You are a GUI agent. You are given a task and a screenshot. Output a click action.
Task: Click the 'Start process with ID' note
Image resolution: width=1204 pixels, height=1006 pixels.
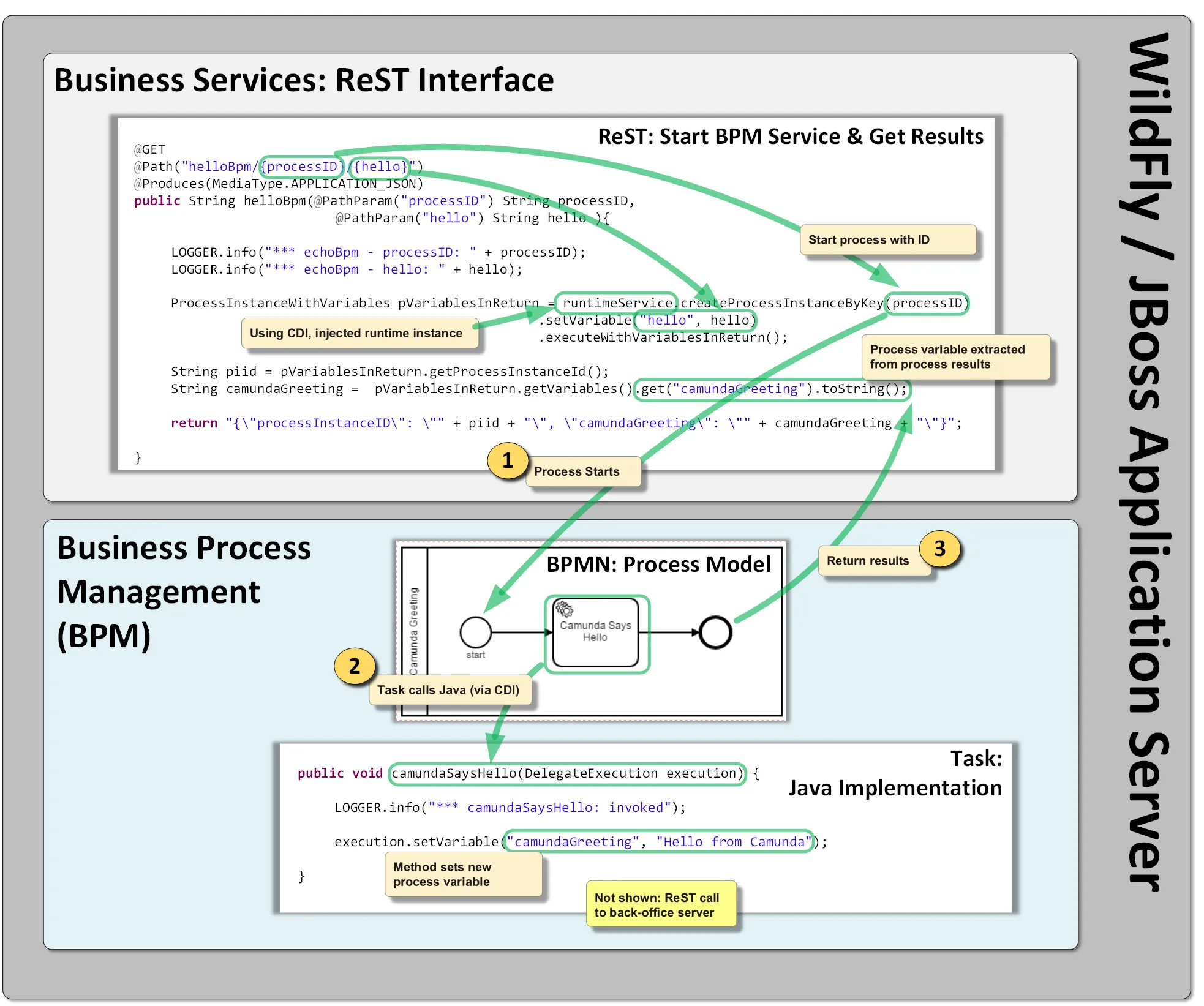click(887, 239)
